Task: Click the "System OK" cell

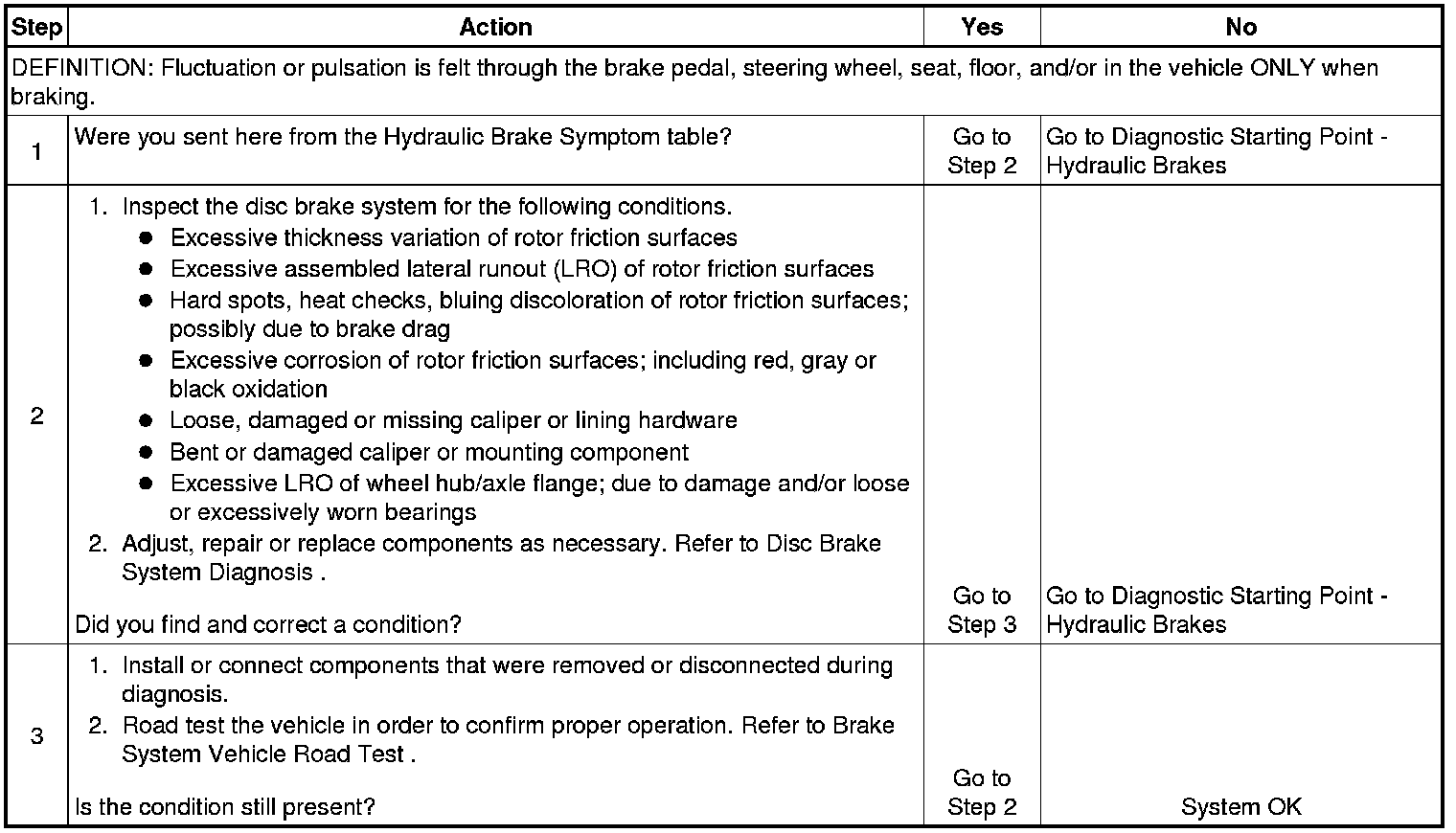Action: (x=1240, y=807)
